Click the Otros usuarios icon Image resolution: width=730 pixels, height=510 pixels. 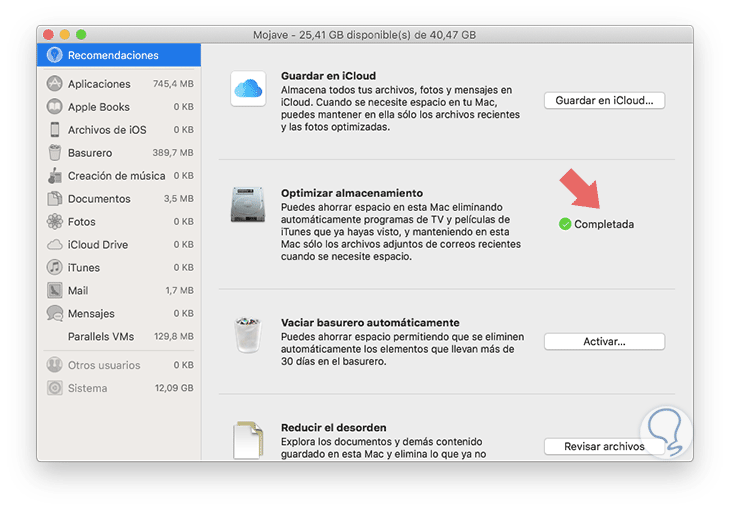click(x=54, y=365)
